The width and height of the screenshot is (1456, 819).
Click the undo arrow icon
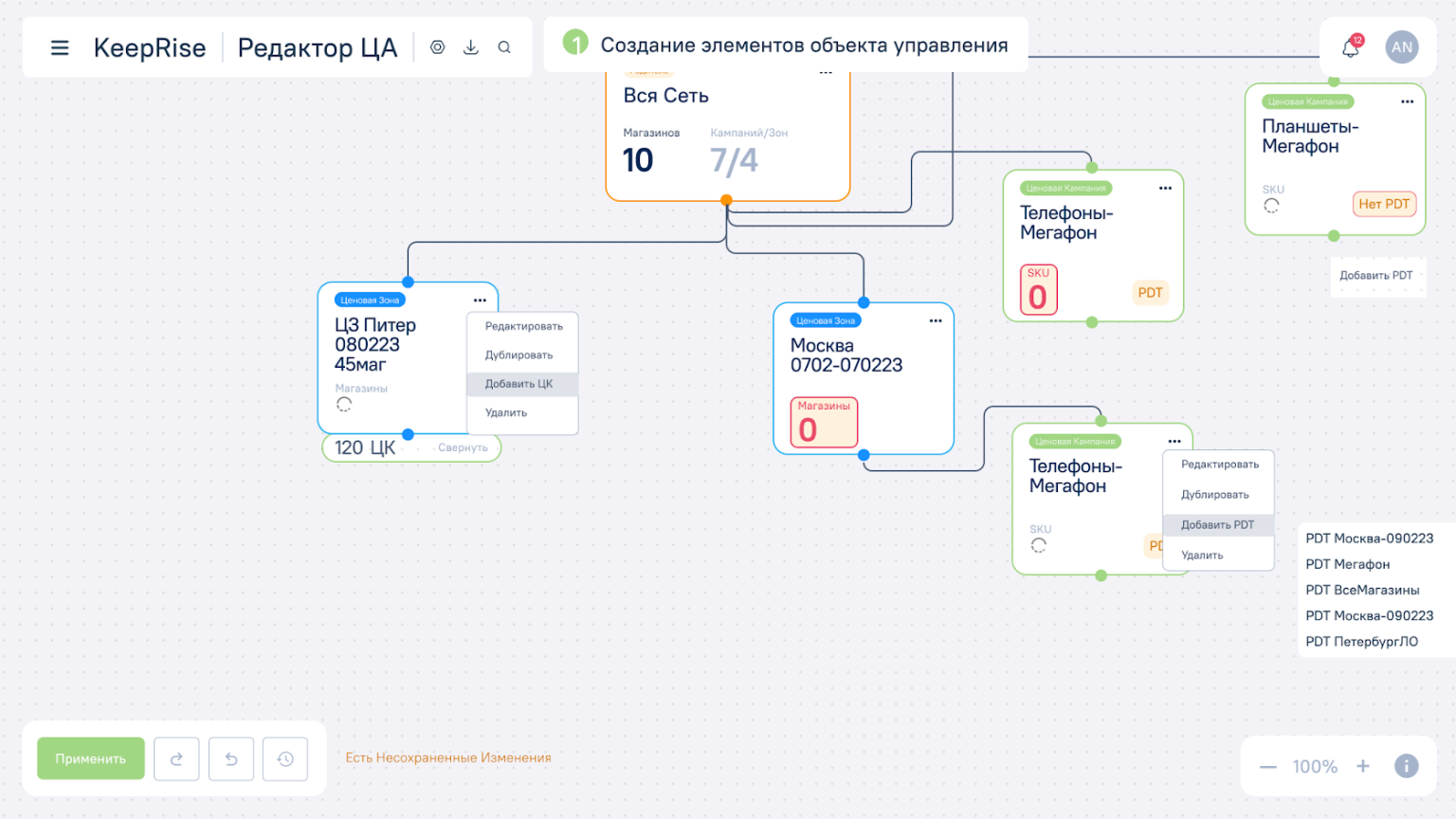pyautogui.click(x=231, y=759)
